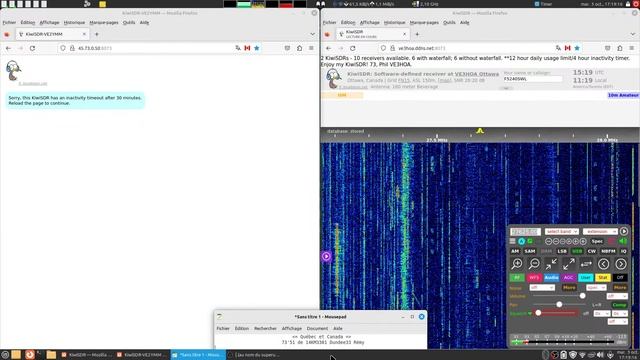Screen dimensions: 640x360
Task: Go back in the ve3hoa Firefox window
Action: coord(329,48)
